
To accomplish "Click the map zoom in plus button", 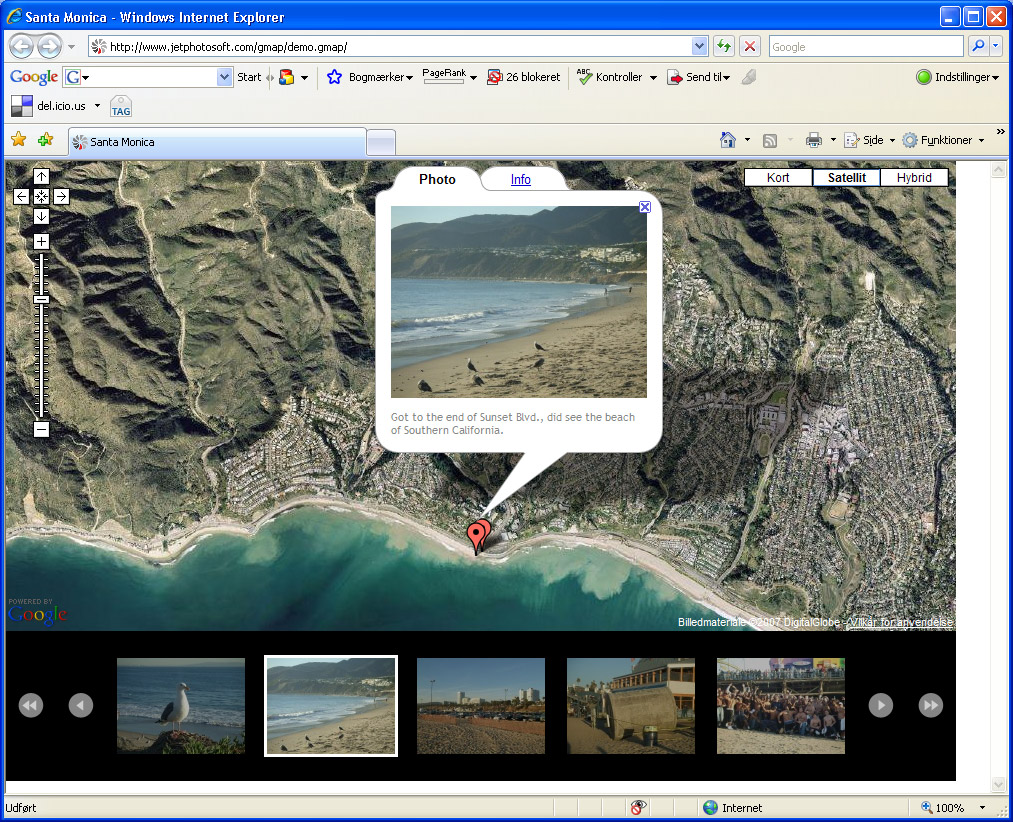I will (x=41, y=241).
